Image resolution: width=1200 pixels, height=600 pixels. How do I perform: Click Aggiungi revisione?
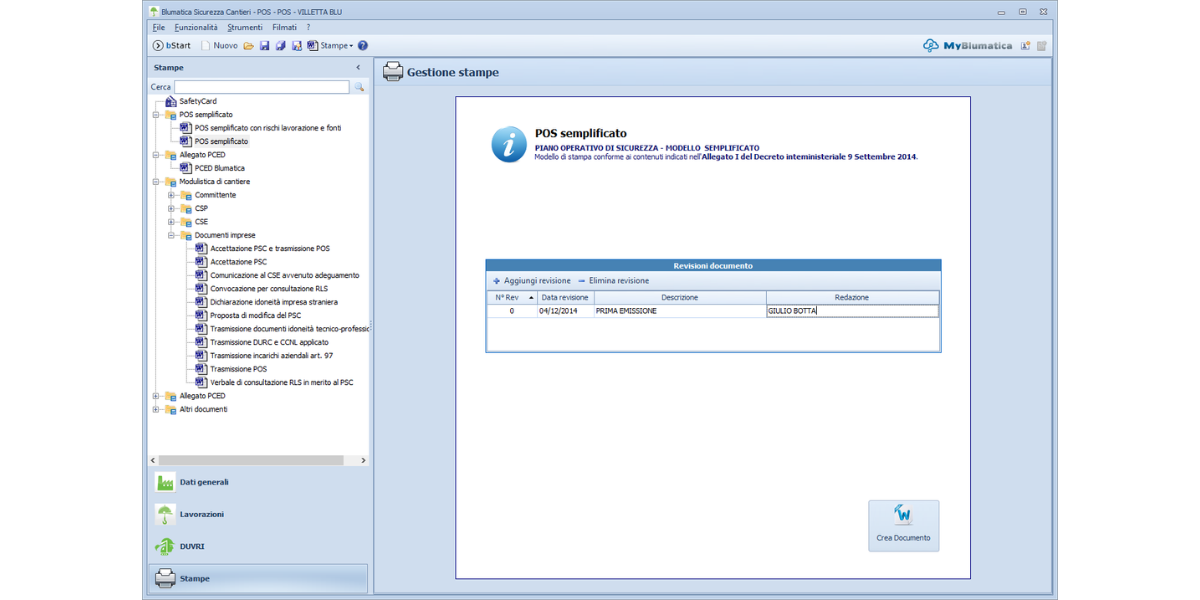531,281
